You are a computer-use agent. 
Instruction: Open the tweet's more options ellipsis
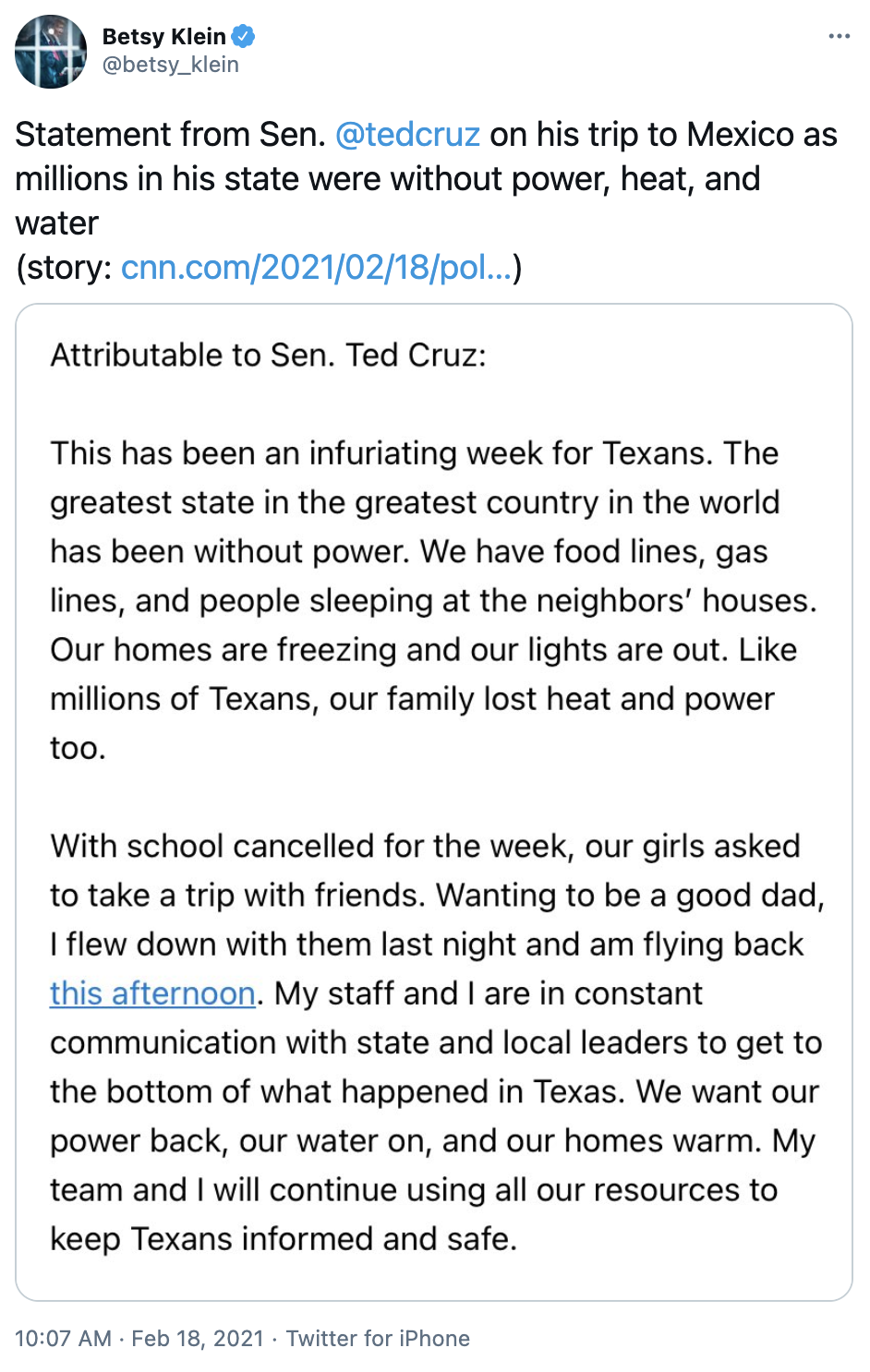click(839, 36)
